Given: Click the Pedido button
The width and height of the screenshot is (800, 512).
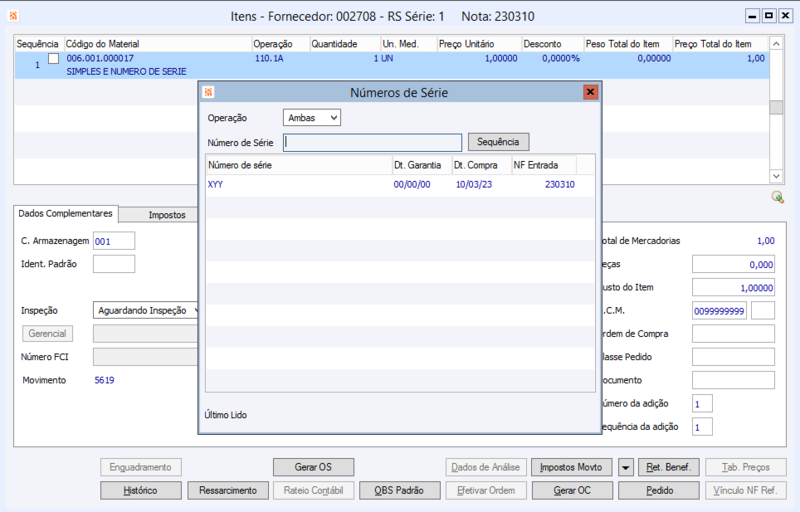Looking at the screenshot, I should (659, 491).
